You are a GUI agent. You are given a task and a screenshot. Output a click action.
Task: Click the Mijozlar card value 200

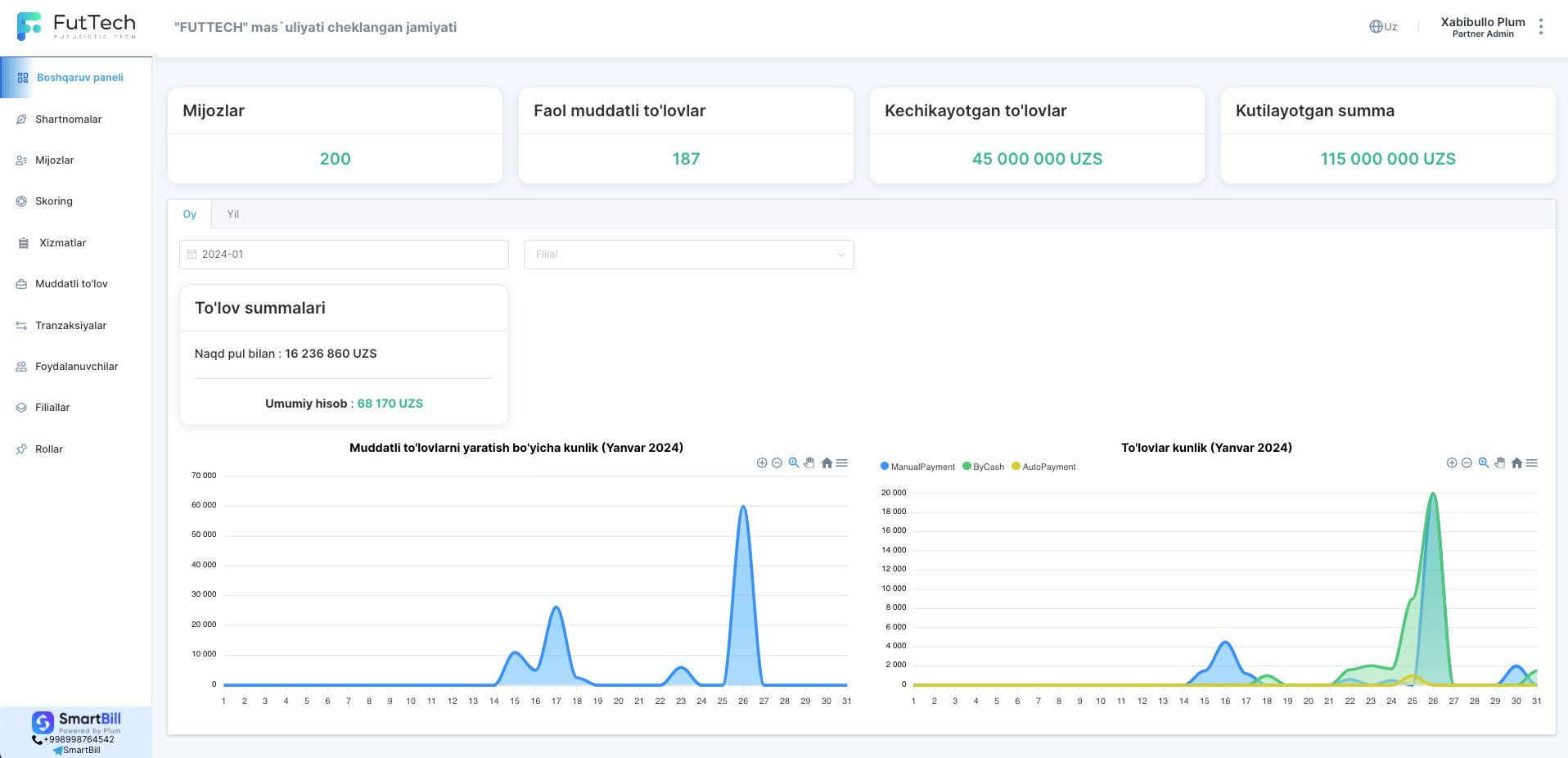(x=335, y=160)
